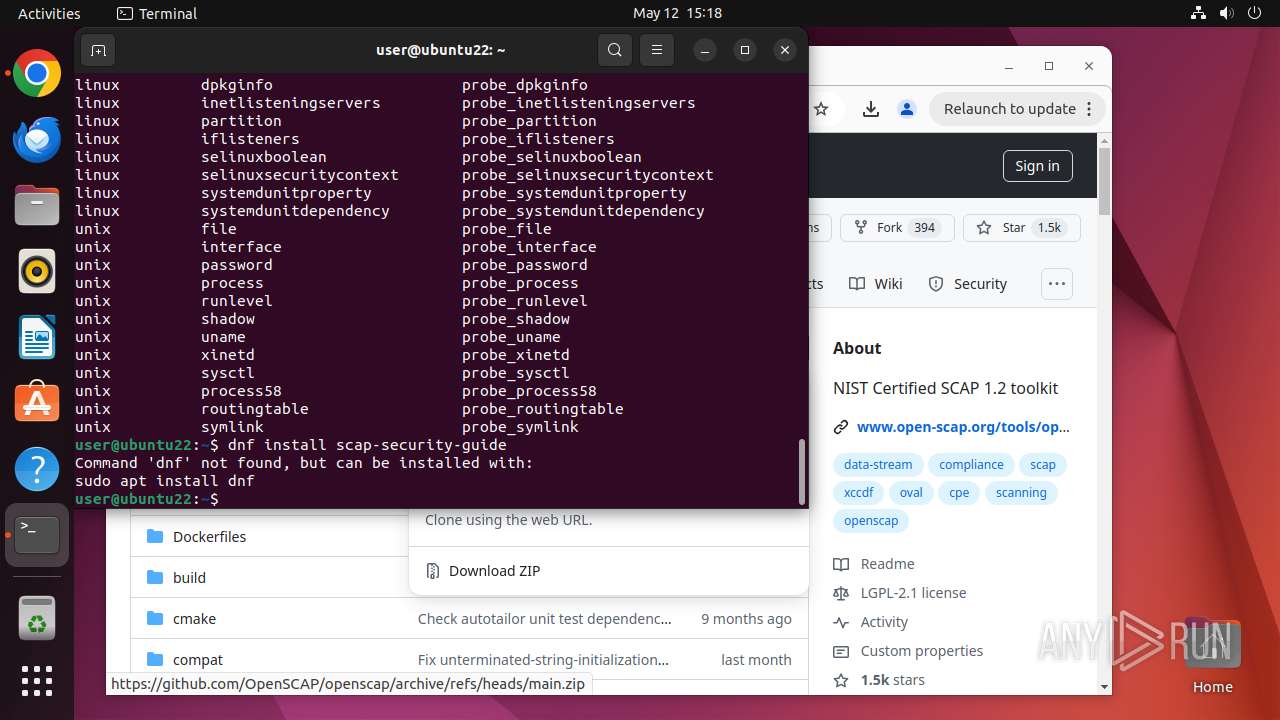Select the Terminal icon in the dock
Image resolution: width=1280 pixels, height=720 pixels.
pos(37,535)
